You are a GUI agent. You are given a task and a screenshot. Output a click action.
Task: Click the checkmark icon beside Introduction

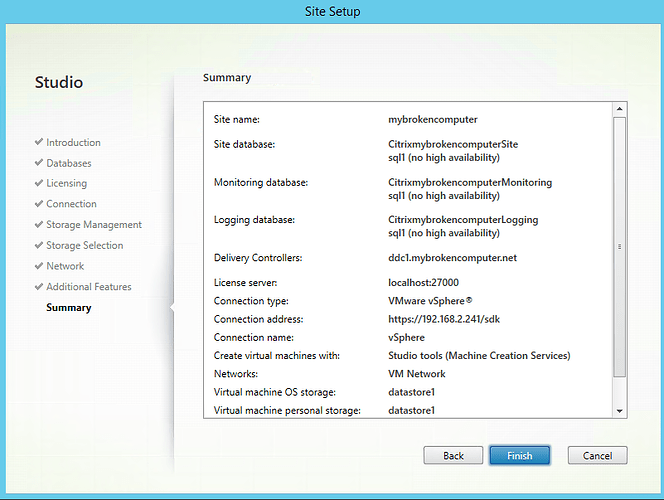(39, 143)
